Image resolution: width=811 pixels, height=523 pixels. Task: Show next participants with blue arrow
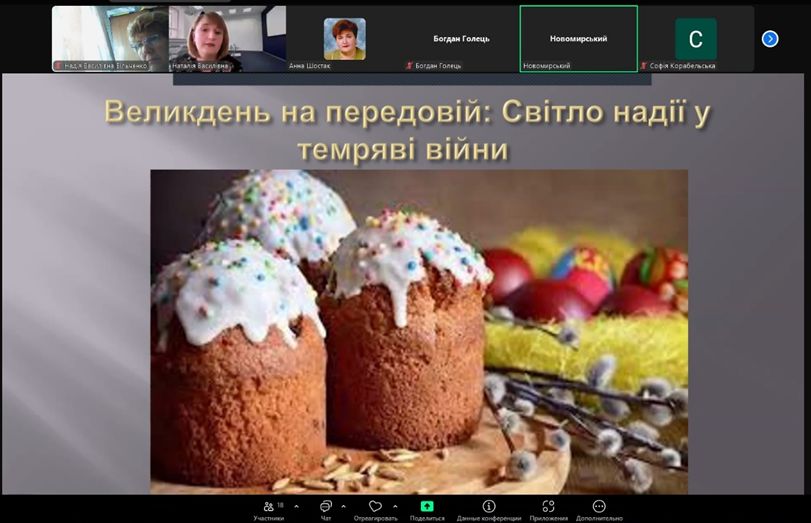pyautogui.click(x=769, y=39)
